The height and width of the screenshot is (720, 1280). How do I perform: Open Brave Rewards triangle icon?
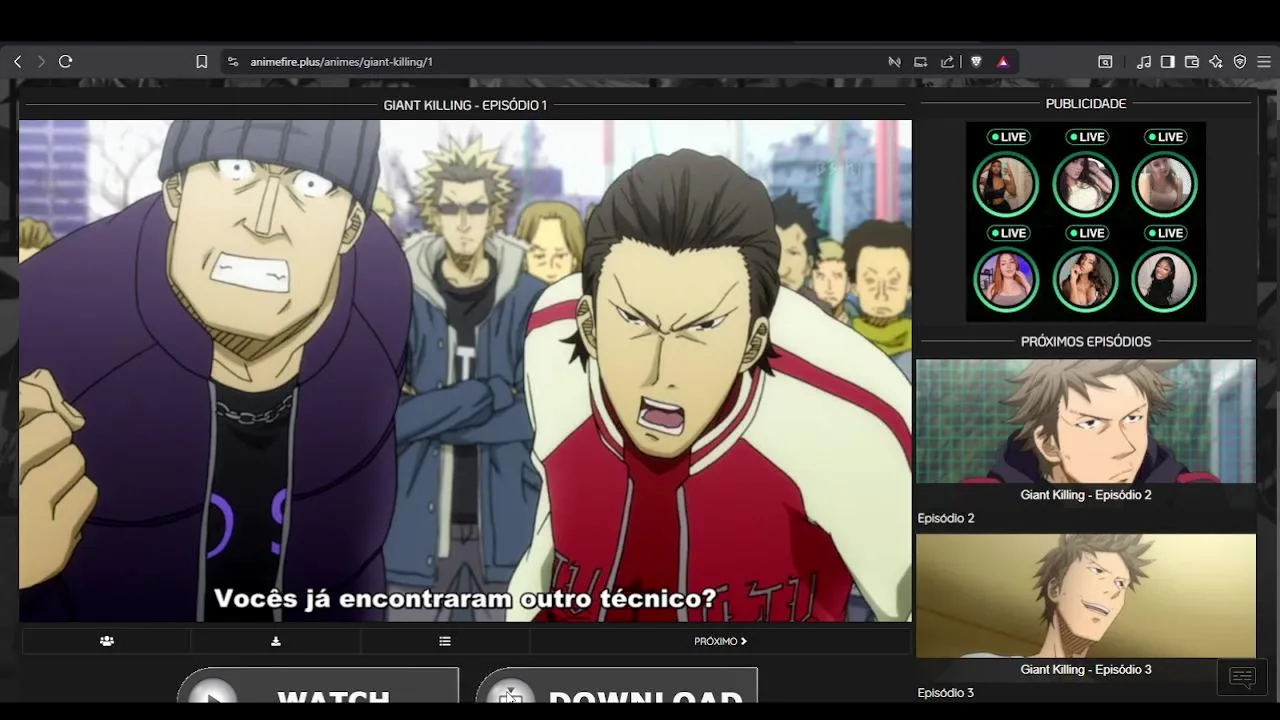pos(1002,62)
